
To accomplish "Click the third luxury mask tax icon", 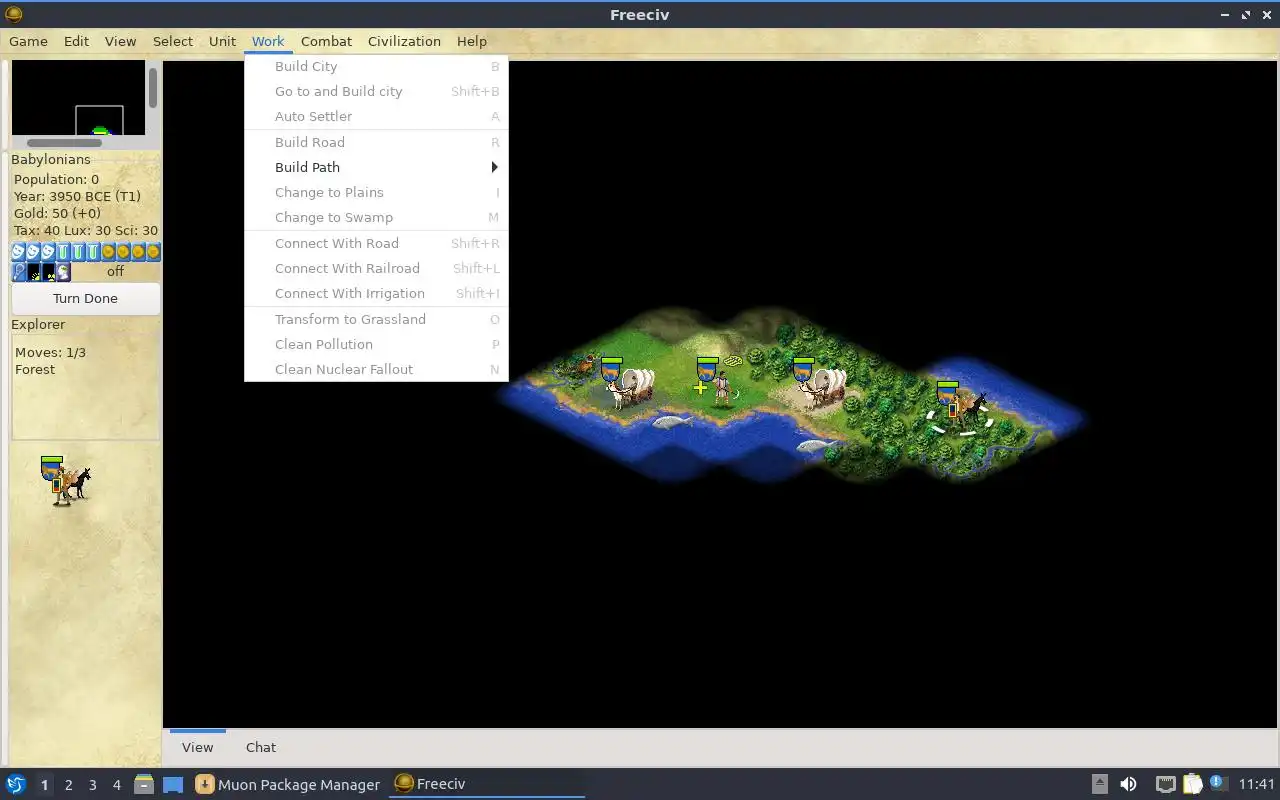I will pos(48,252).
